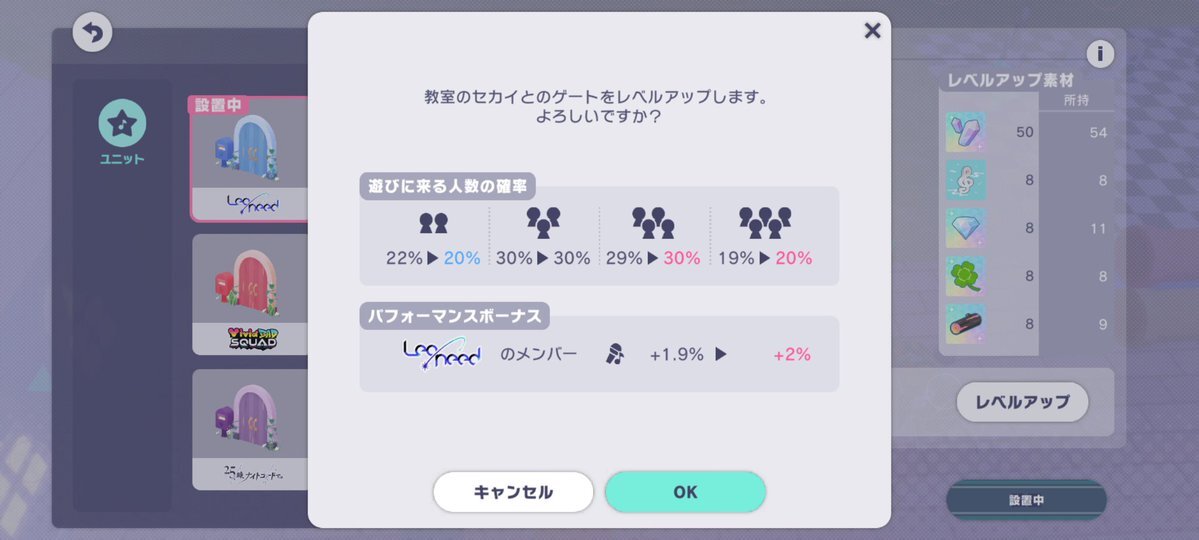This screenshot has width=1199, height=540.
Task: Select the 25時ナイトコード purple gate
Action: click(249, 430)
